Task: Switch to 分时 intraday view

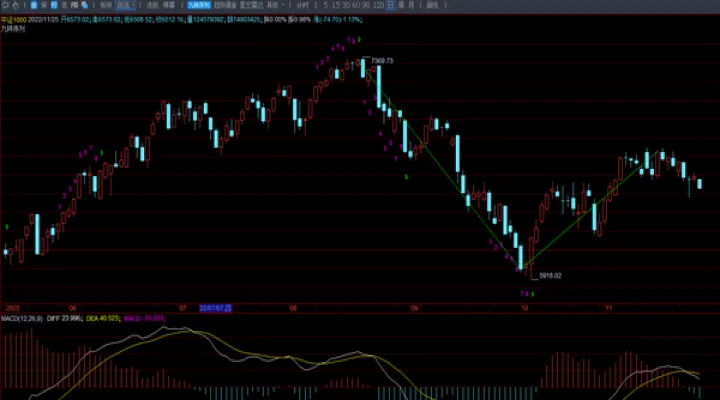Action: tap(302, 5)
